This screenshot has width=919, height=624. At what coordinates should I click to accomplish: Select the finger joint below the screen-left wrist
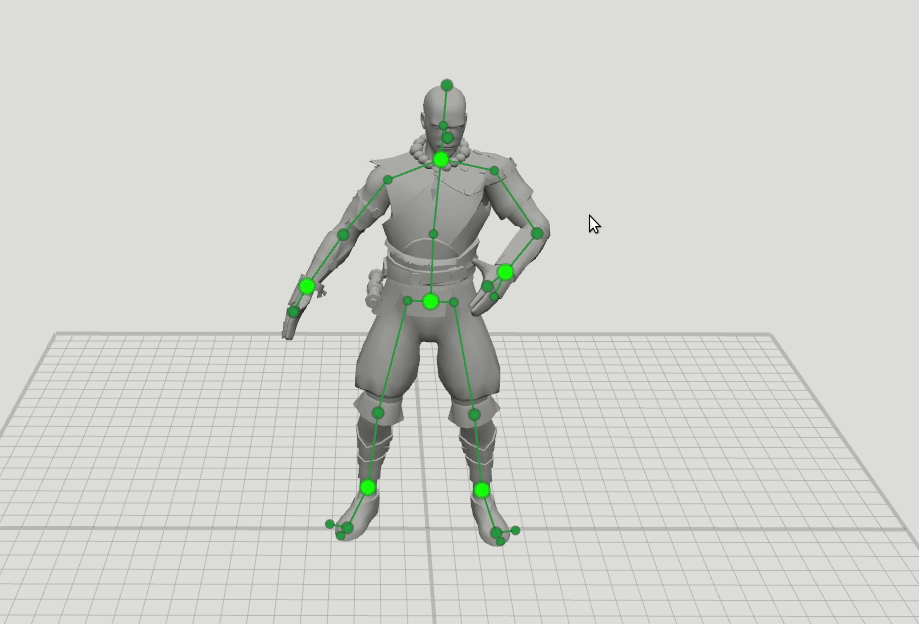(293, 312)
